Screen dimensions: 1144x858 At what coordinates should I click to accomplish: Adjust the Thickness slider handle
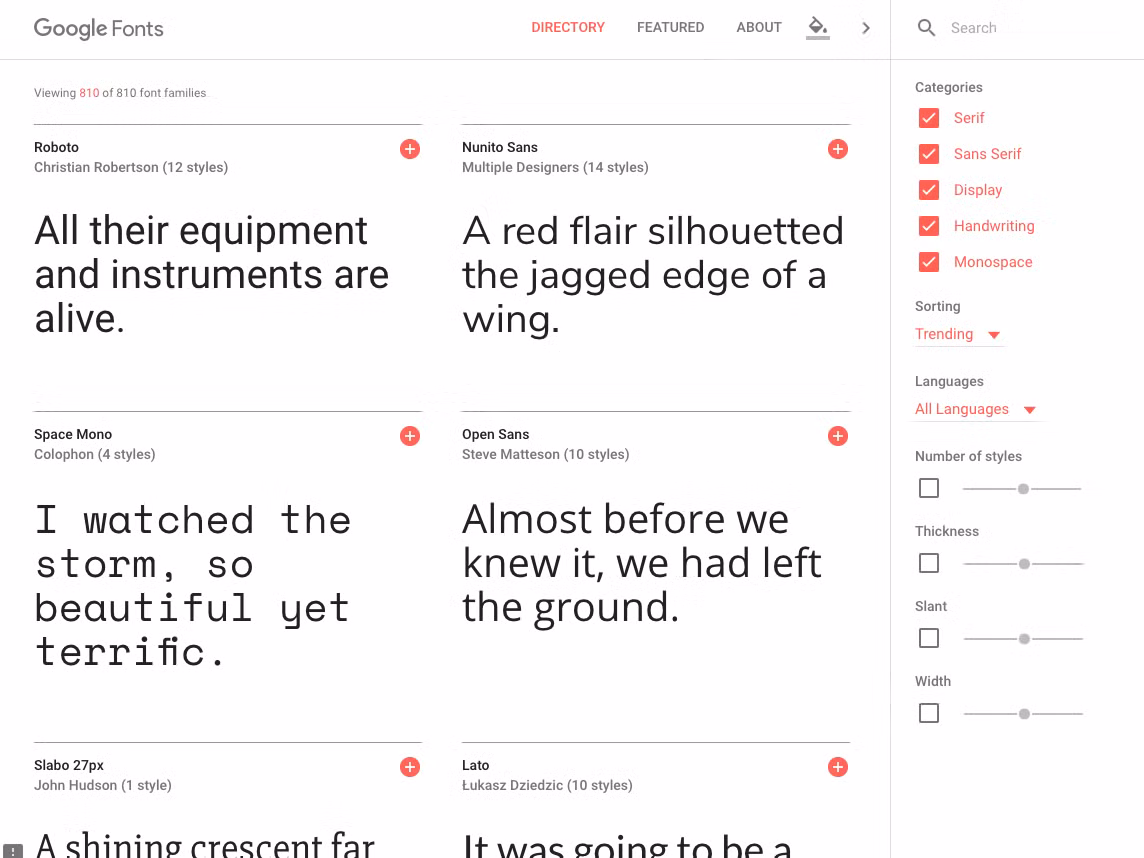tap(1024, 563)
